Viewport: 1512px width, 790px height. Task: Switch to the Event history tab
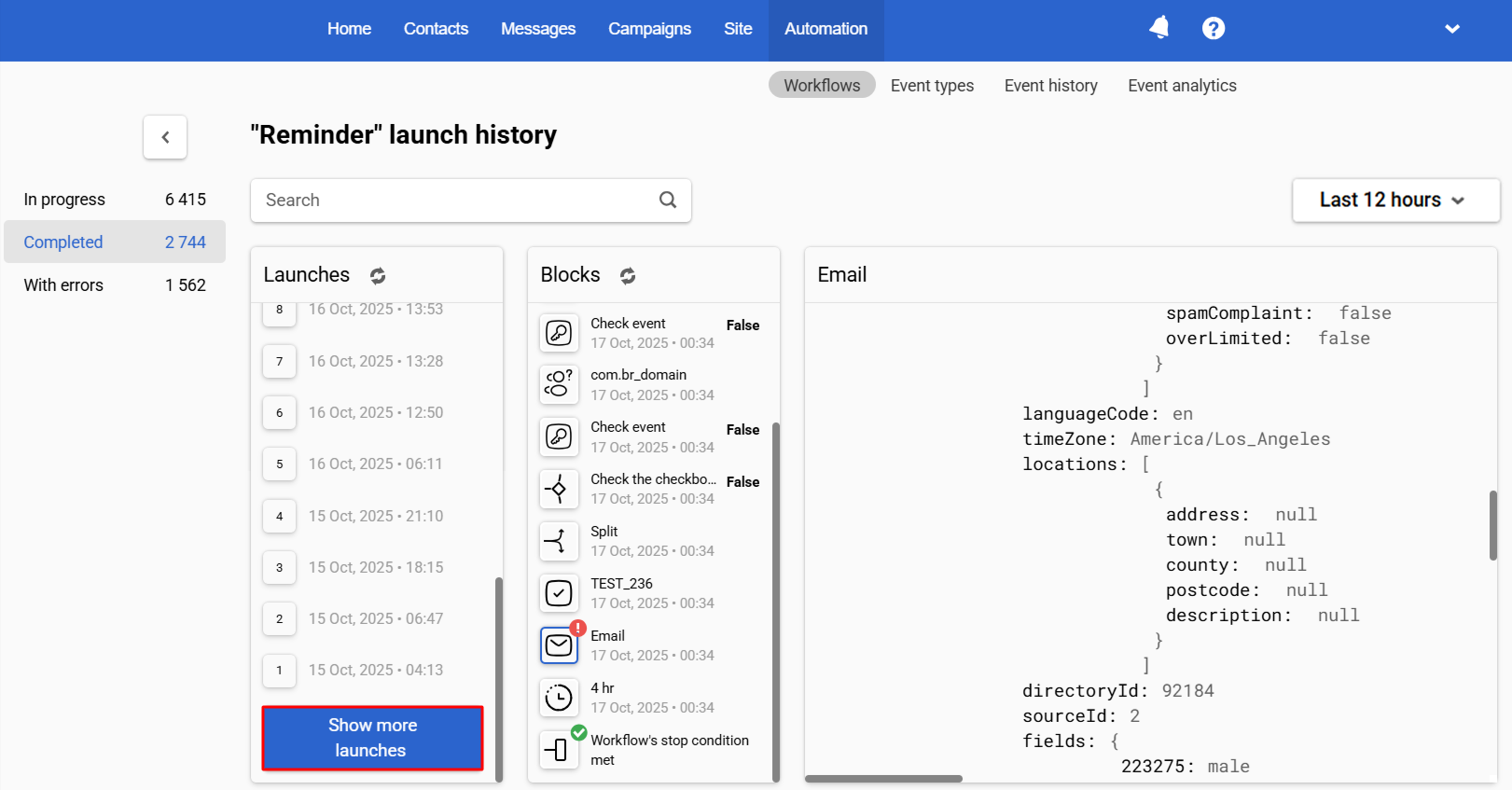pos(1050,85)
